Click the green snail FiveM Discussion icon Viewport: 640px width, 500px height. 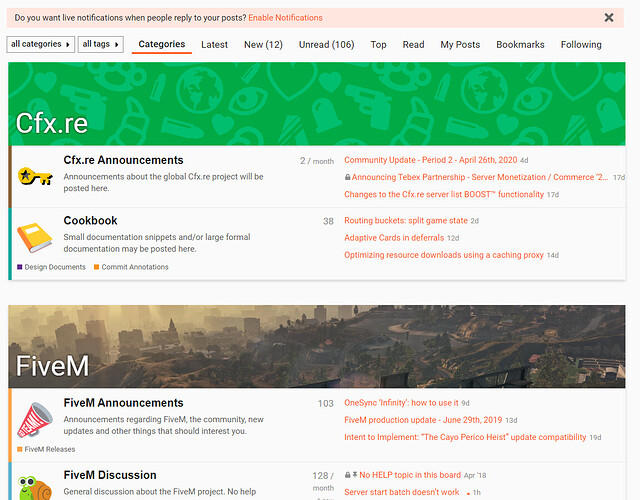[35, 488]
